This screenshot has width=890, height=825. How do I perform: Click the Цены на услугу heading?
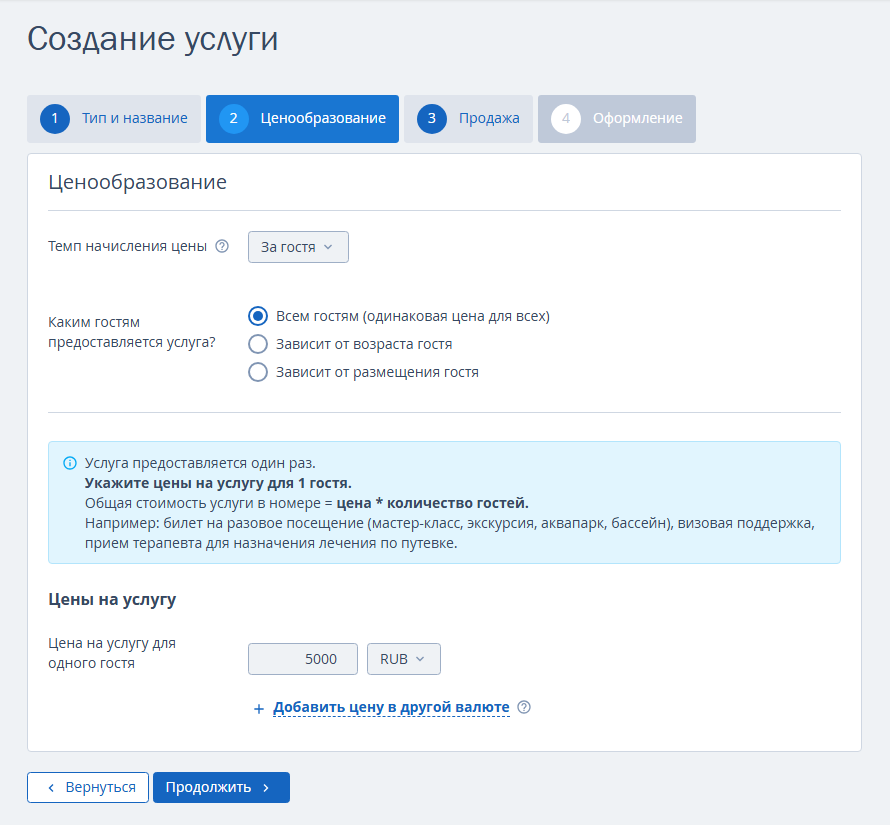click(112, 600)
